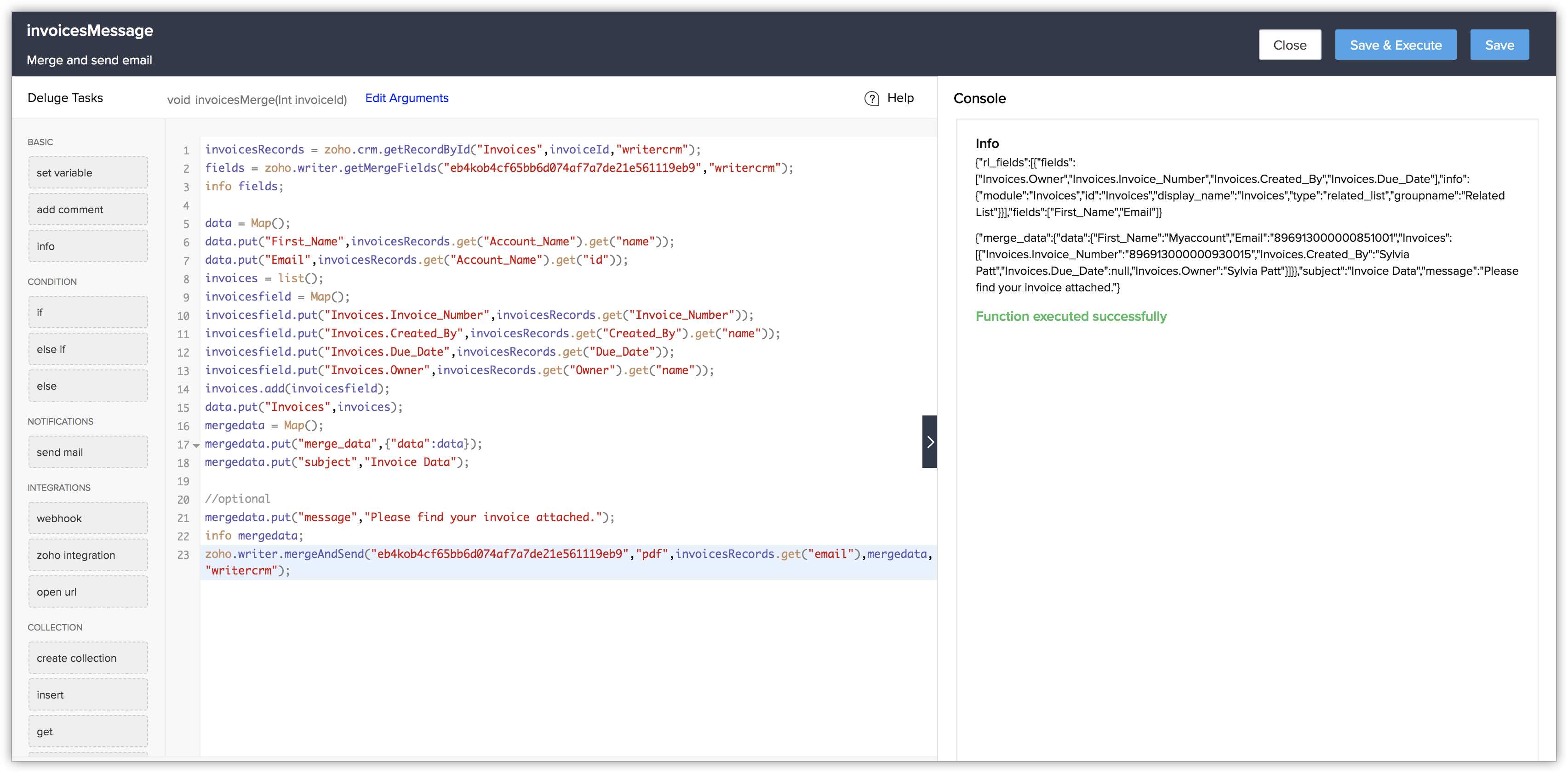Click 'invoices.add(invoicesfield);' line
This screenshot has height=773, width=1568.
pos(297,389)
